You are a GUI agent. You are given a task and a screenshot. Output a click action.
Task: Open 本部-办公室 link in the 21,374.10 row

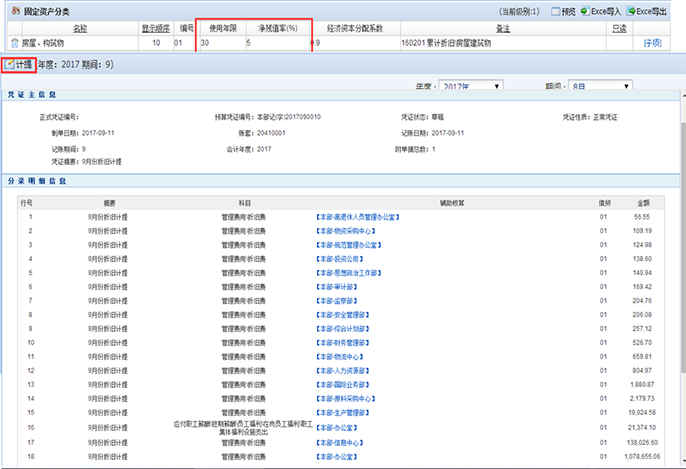(x=336, y=428)
